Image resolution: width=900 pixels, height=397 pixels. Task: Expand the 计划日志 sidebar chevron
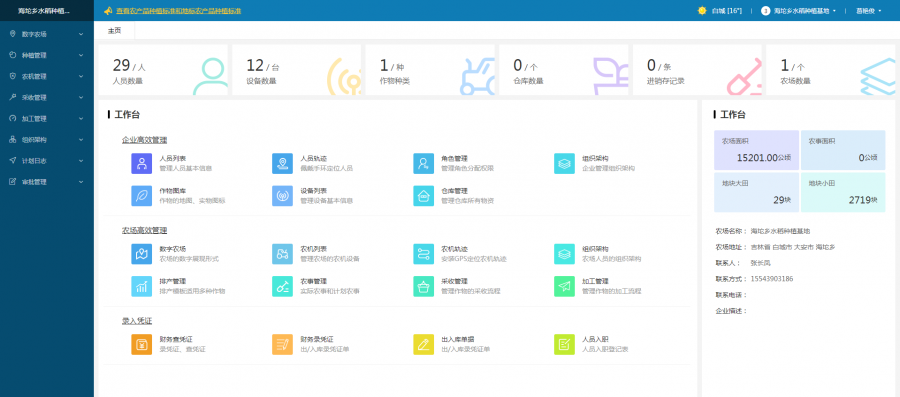(x=81, y=161)
